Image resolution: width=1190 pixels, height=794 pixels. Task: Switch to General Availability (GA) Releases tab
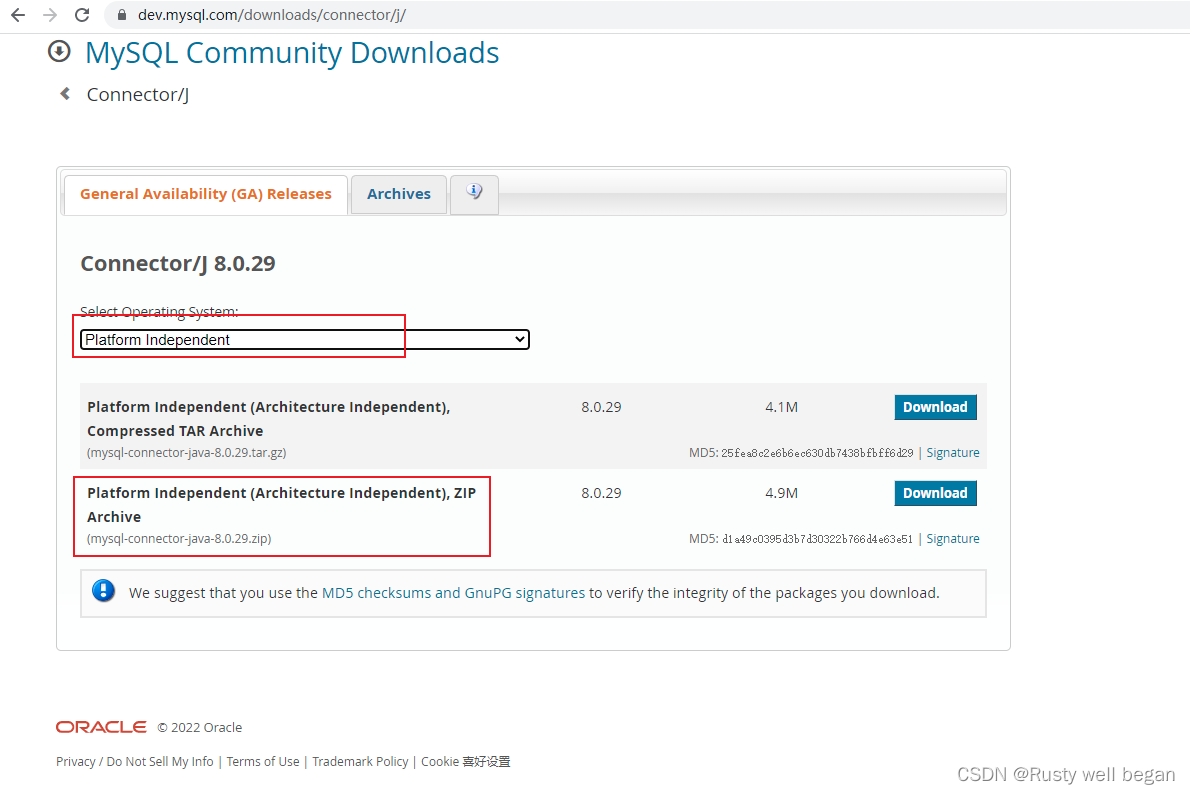tap(206, 194)
